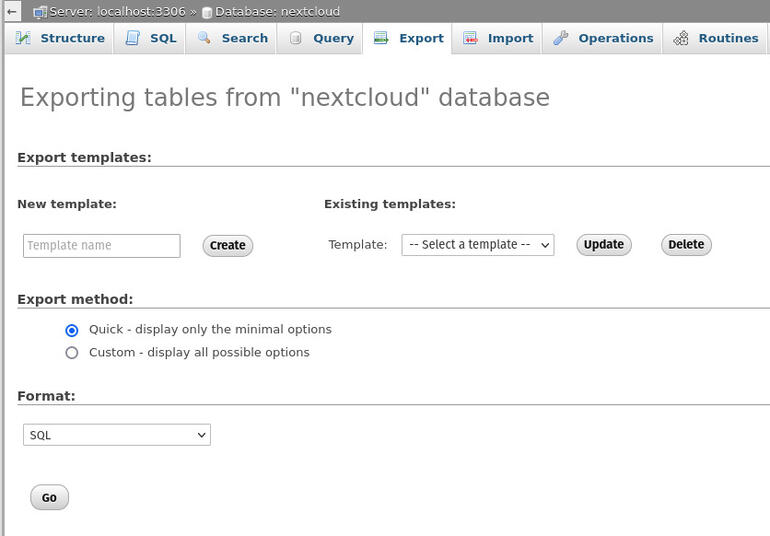
Task: Select the Custom export method radio
Action: click(x=72, y=353)
